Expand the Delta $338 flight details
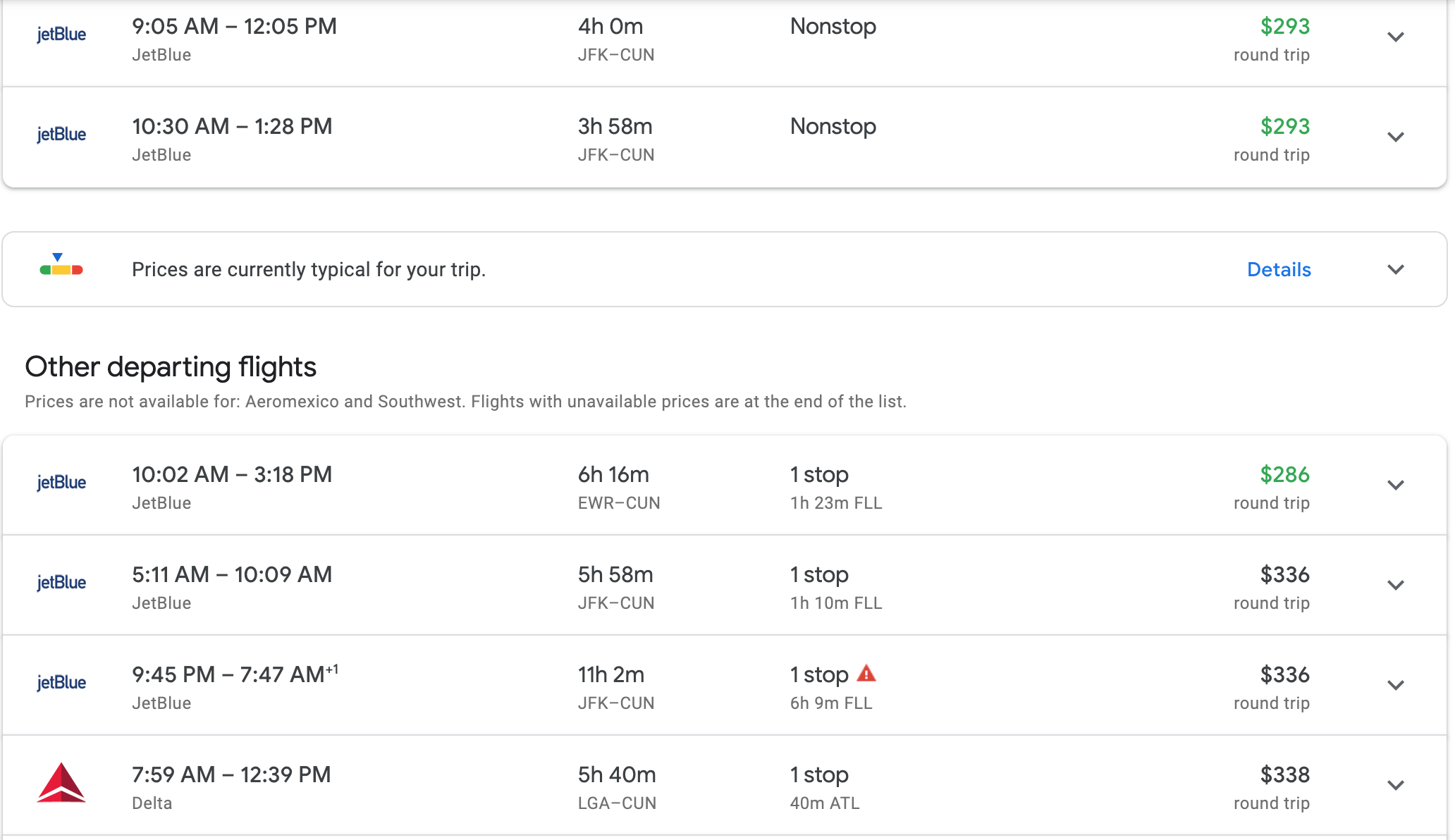The height and width of the screenshot is (840, 1455). [x=1396, y=786]
